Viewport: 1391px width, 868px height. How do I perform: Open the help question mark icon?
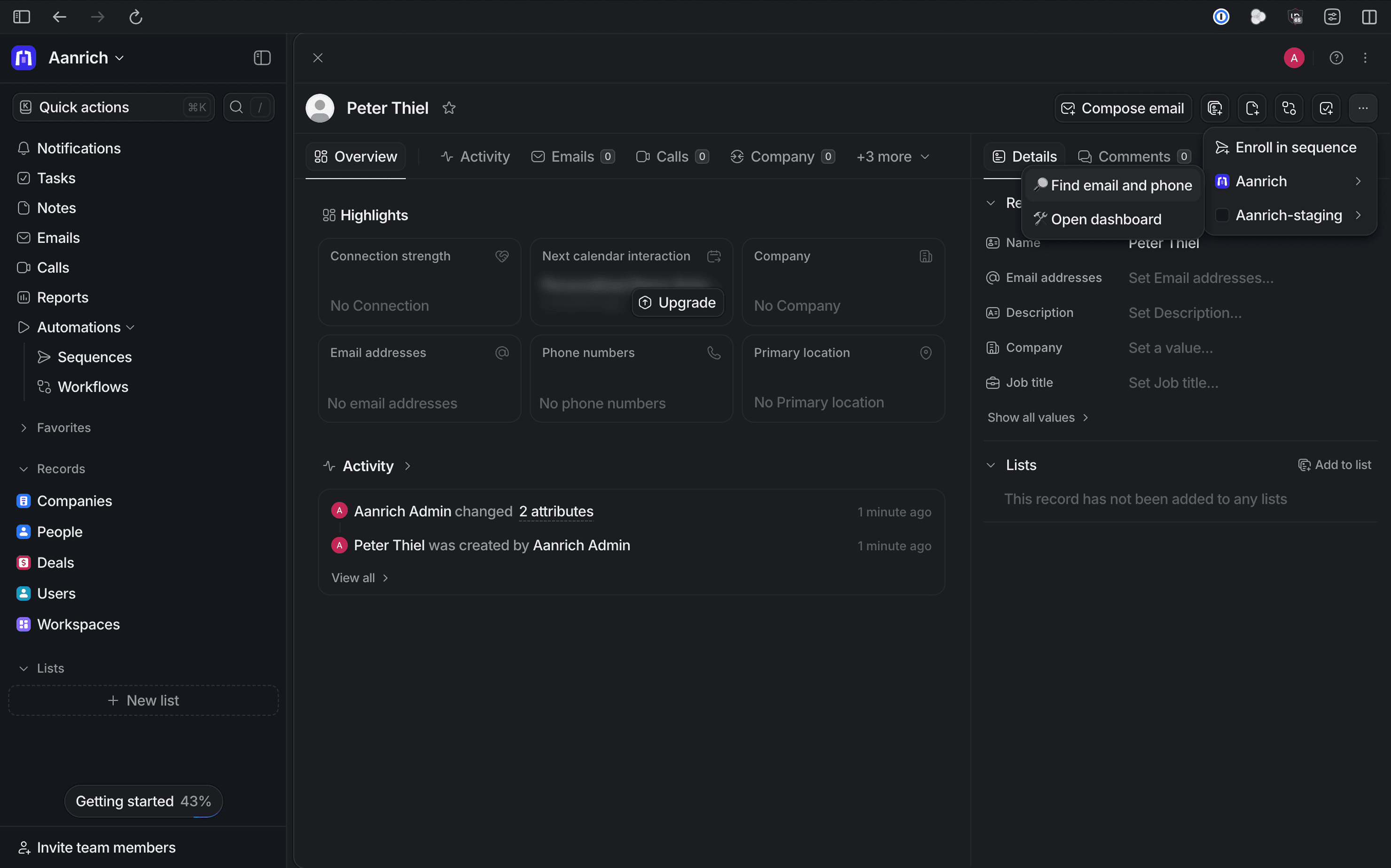click(1336, 58)
